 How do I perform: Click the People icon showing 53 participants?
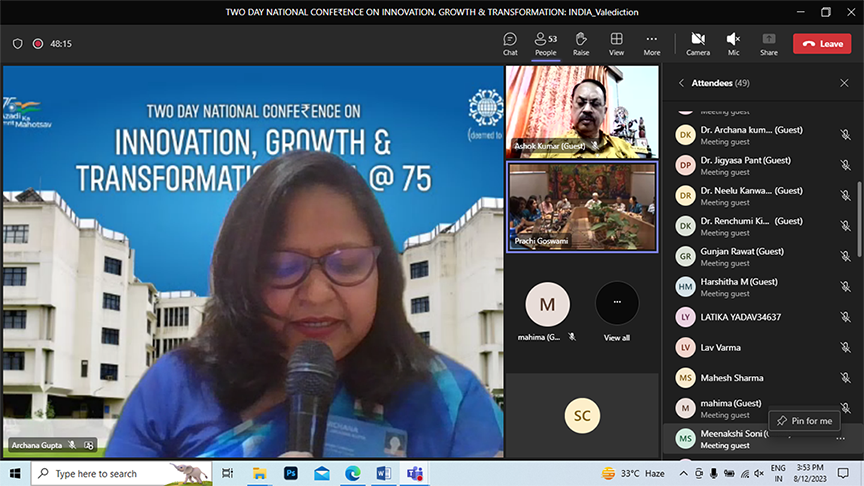click(x=545, y=43)
